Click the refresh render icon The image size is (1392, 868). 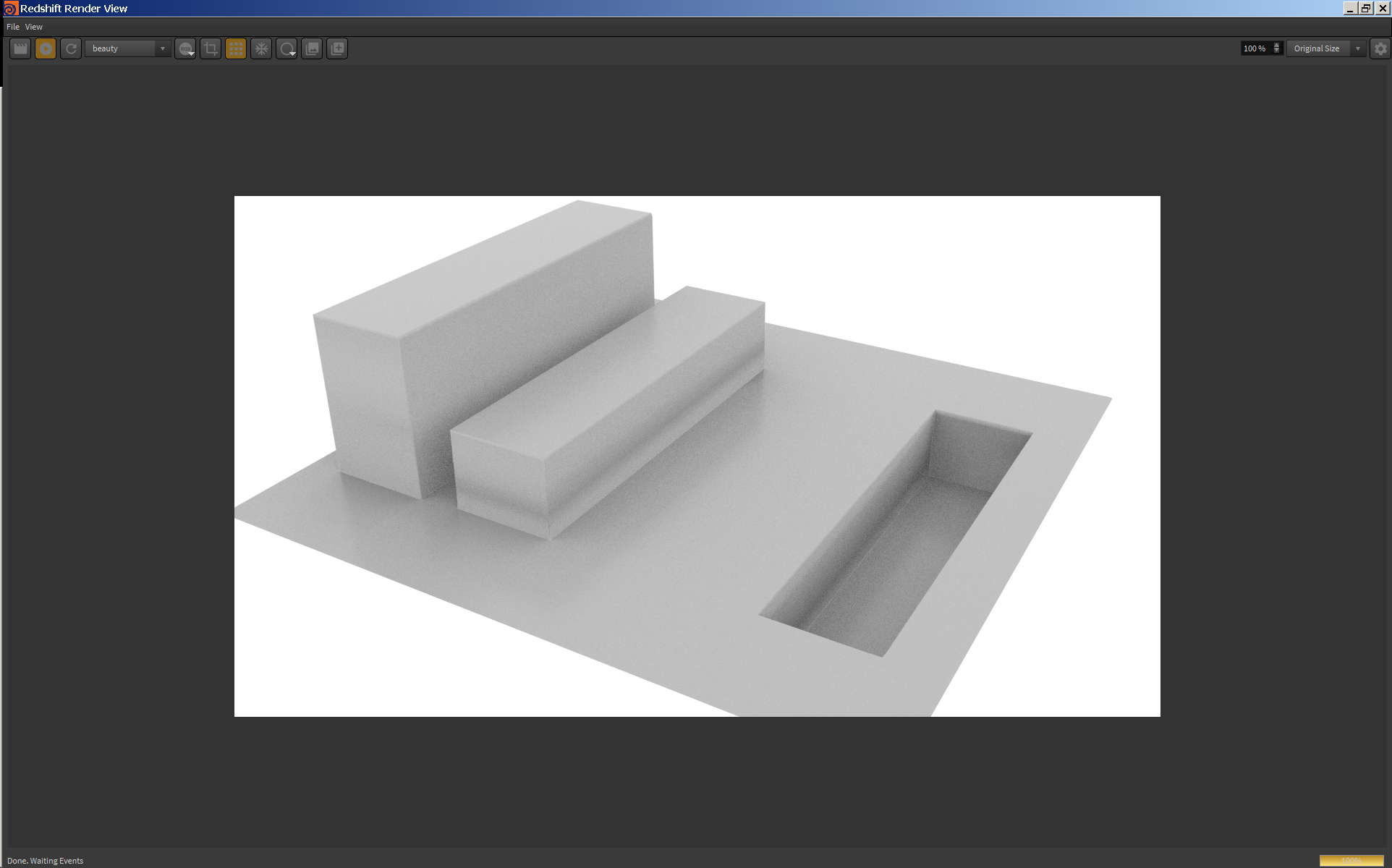click(71, 48)
